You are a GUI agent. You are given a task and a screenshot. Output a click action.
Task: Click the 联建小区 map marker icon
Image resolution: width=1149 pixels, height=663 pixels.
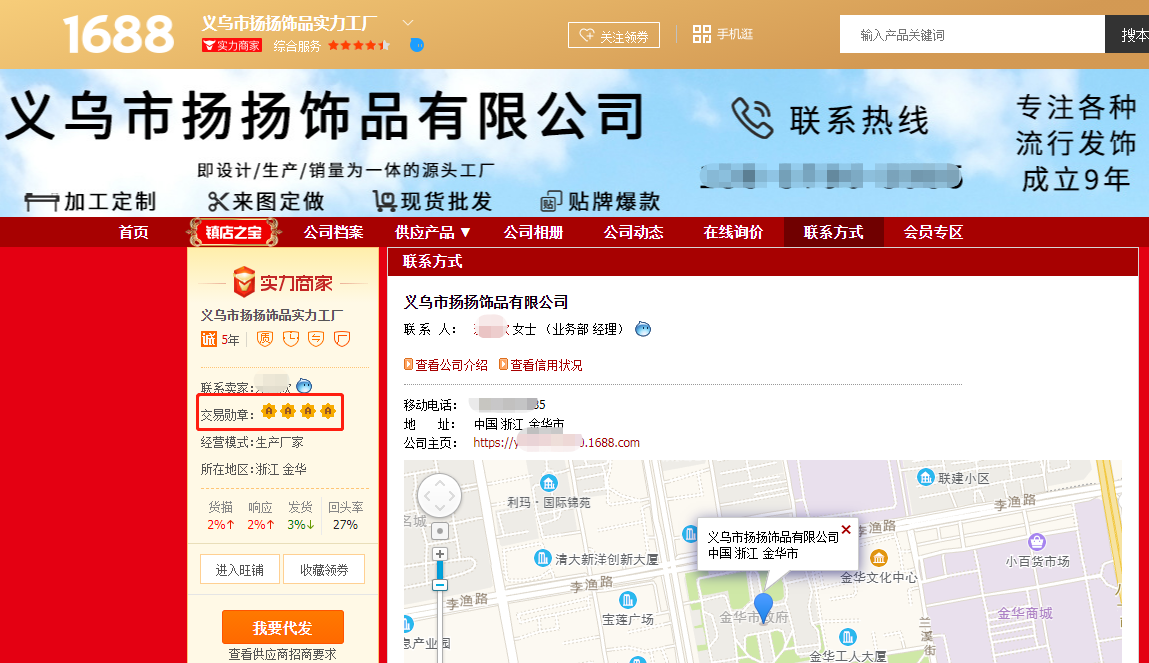pyautogui.click(x=926, y=477)
